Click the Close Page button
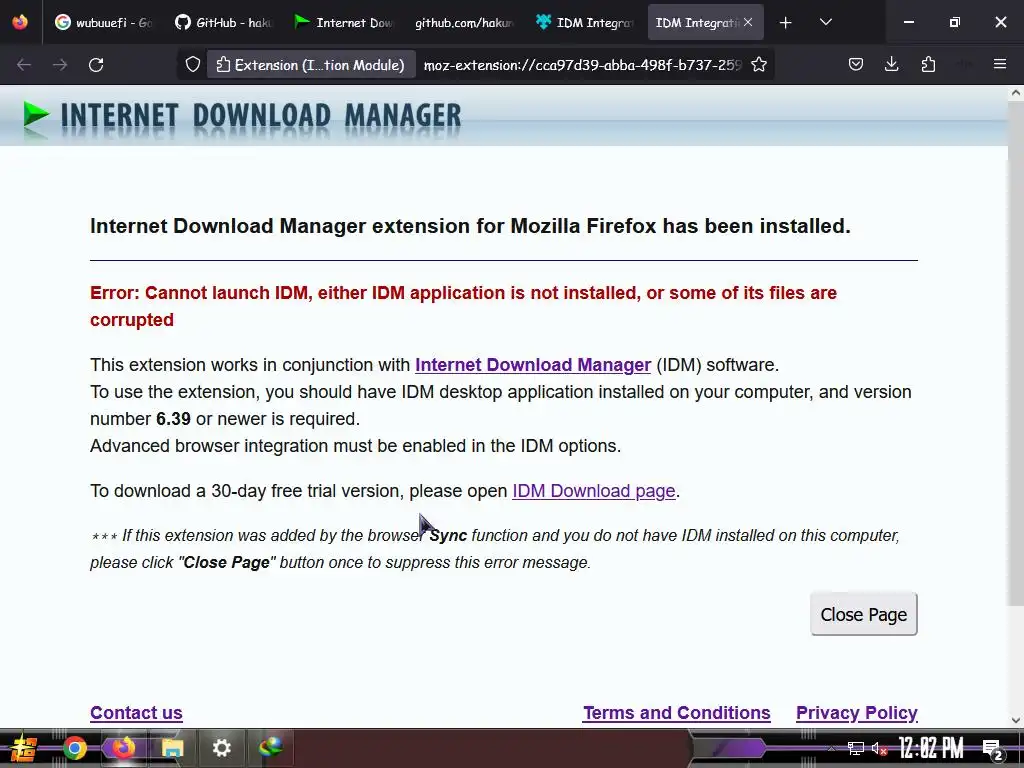Viewport: 1024px width, 768px height. [863, 614]
